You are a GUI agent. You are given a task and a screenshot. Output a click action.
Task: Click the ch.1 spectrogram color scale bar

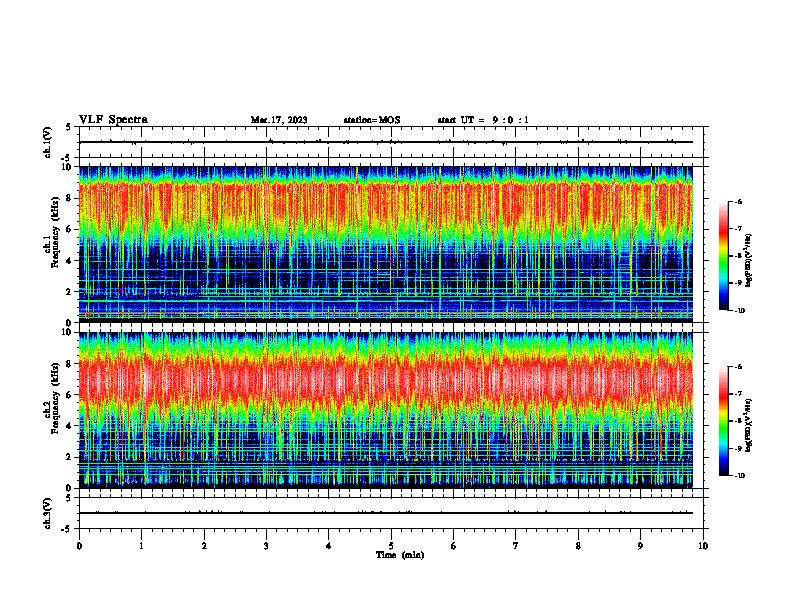[723, 256]
